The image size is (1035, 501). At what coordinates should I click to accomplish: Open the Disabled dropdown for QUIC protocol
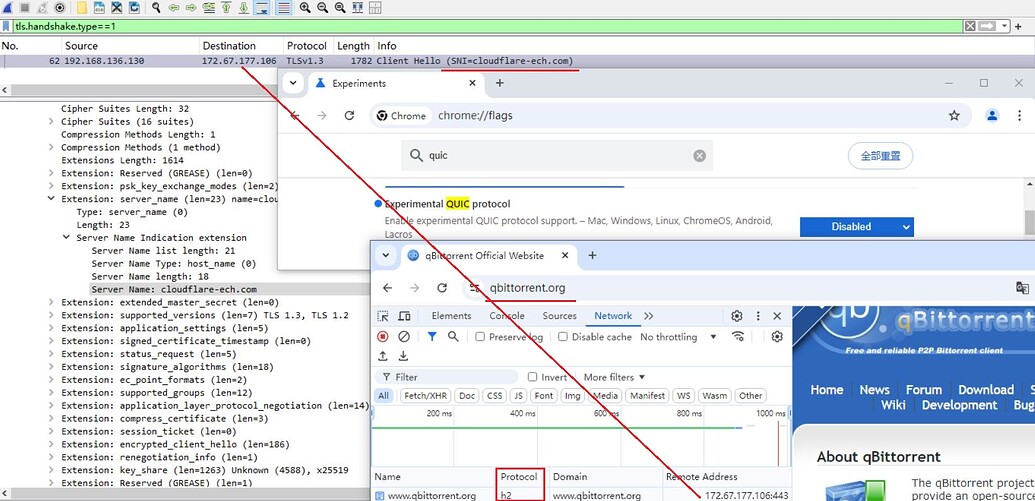(857, 227)
